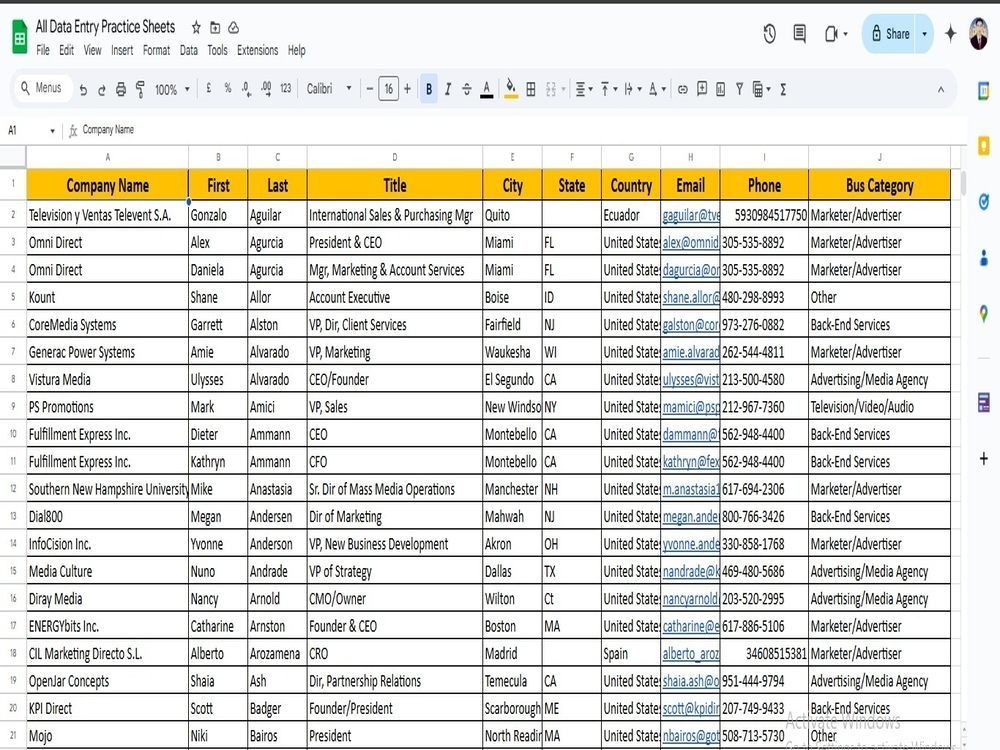This screenshot has height=750, width=1000.
Task: Click the undo arrow icon
Action: click(x=84, y=89)
